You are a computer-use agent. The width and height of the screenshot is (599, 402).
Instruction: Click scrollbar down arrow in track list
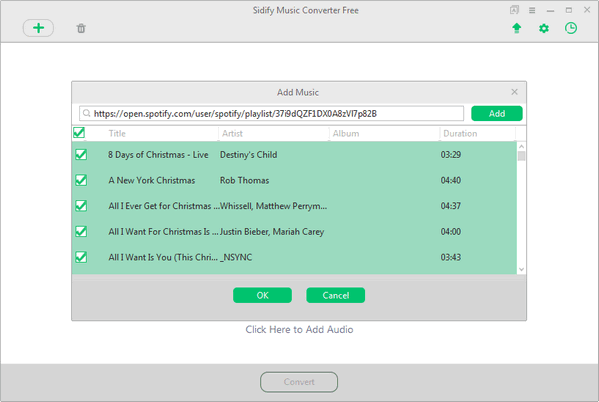[x=521, y=269]
